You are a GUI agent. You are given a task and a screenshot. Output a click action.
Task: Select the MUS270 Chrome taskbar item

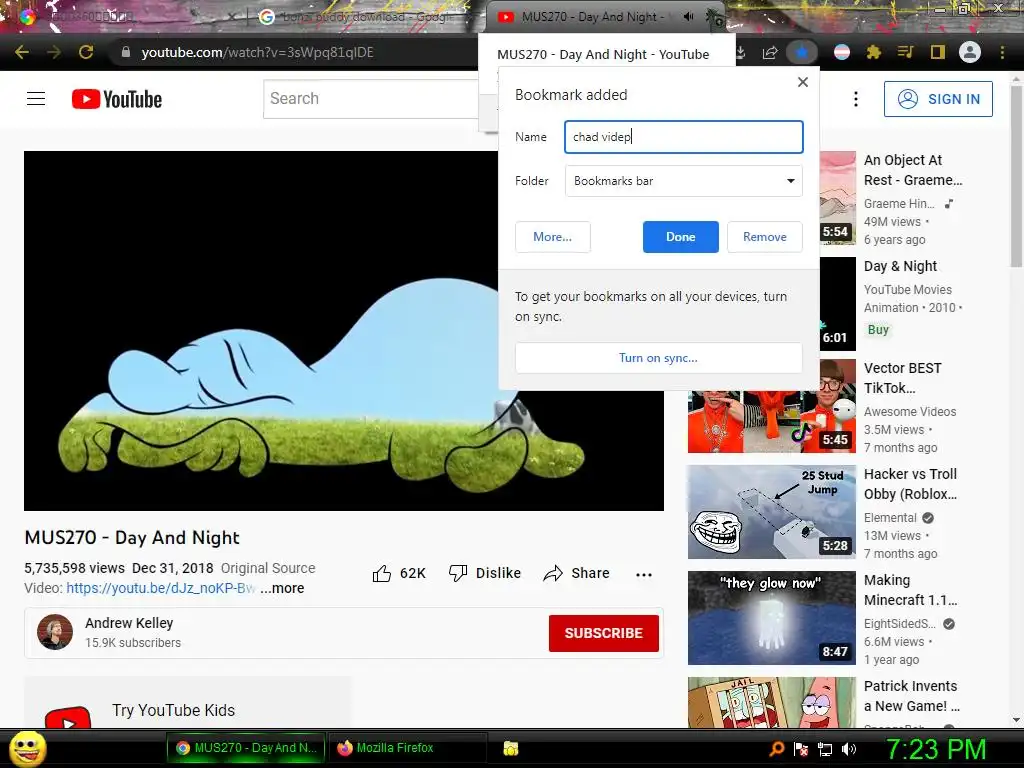pos(246,748)
